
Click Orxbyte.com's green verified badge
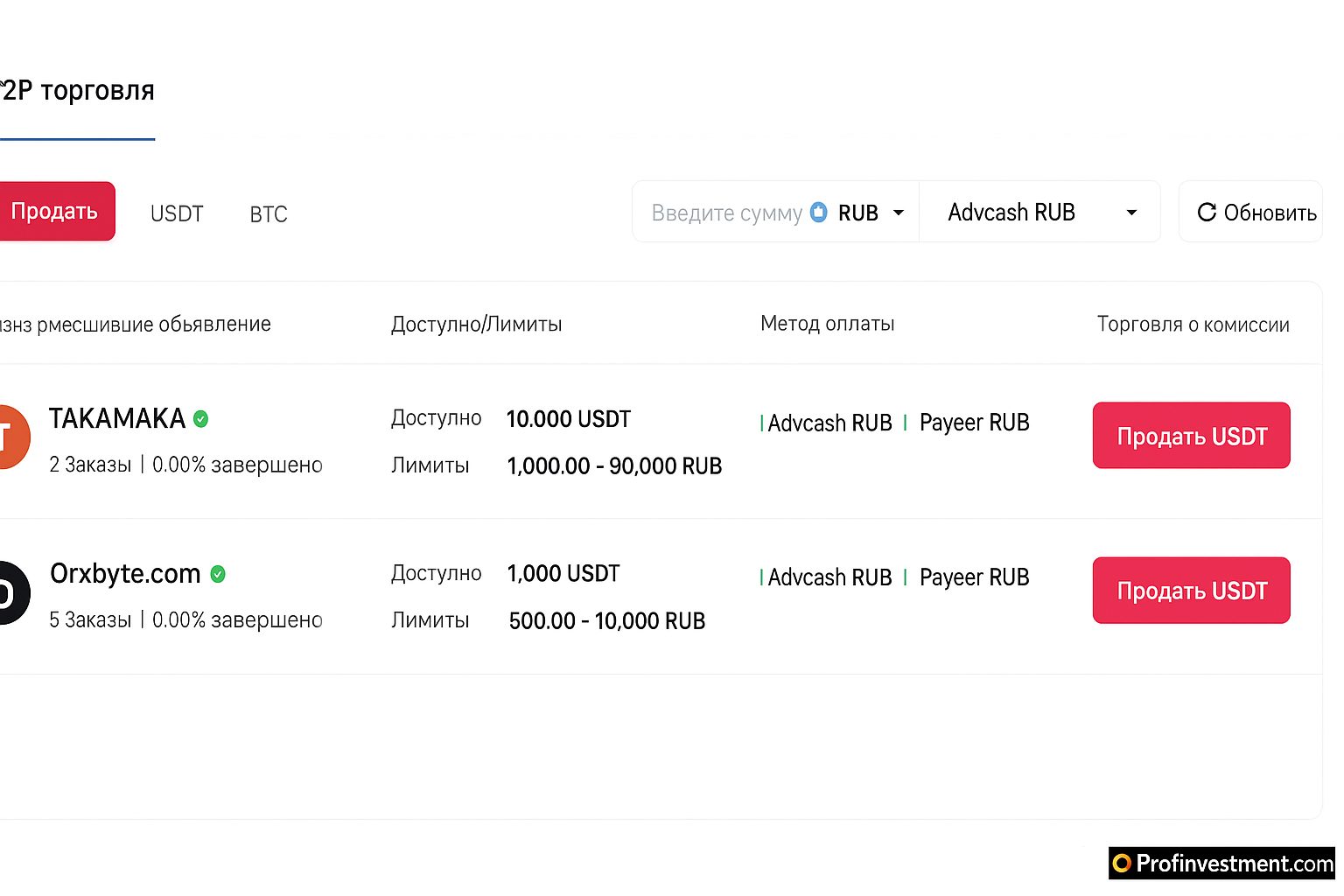(218, 574)
